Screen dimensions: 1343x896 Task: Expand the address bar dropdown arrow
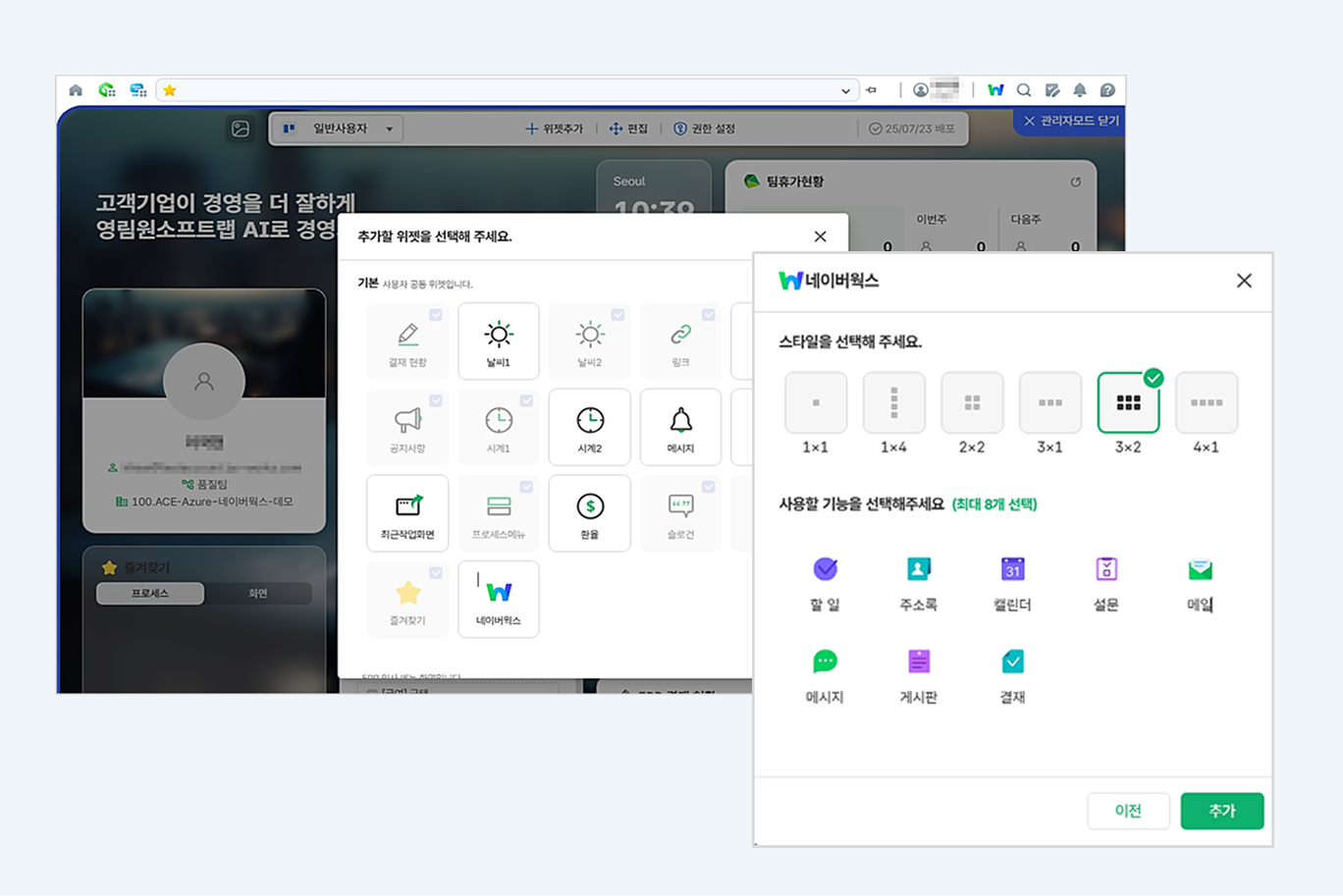coord(845,90)
